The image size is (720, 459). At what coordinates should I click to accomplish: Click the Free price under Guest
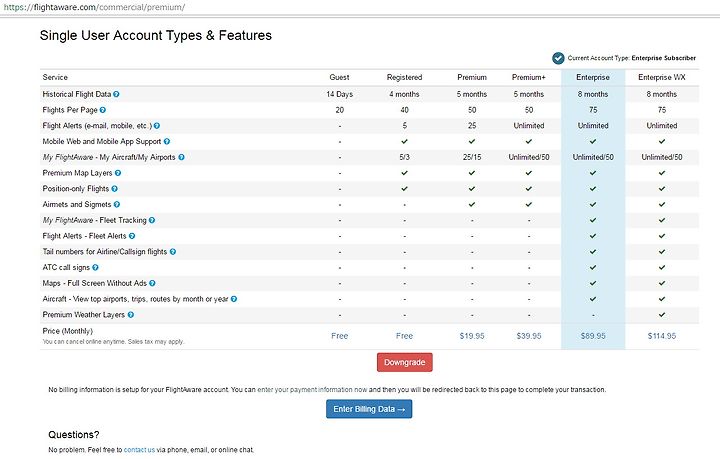point(339,336)
